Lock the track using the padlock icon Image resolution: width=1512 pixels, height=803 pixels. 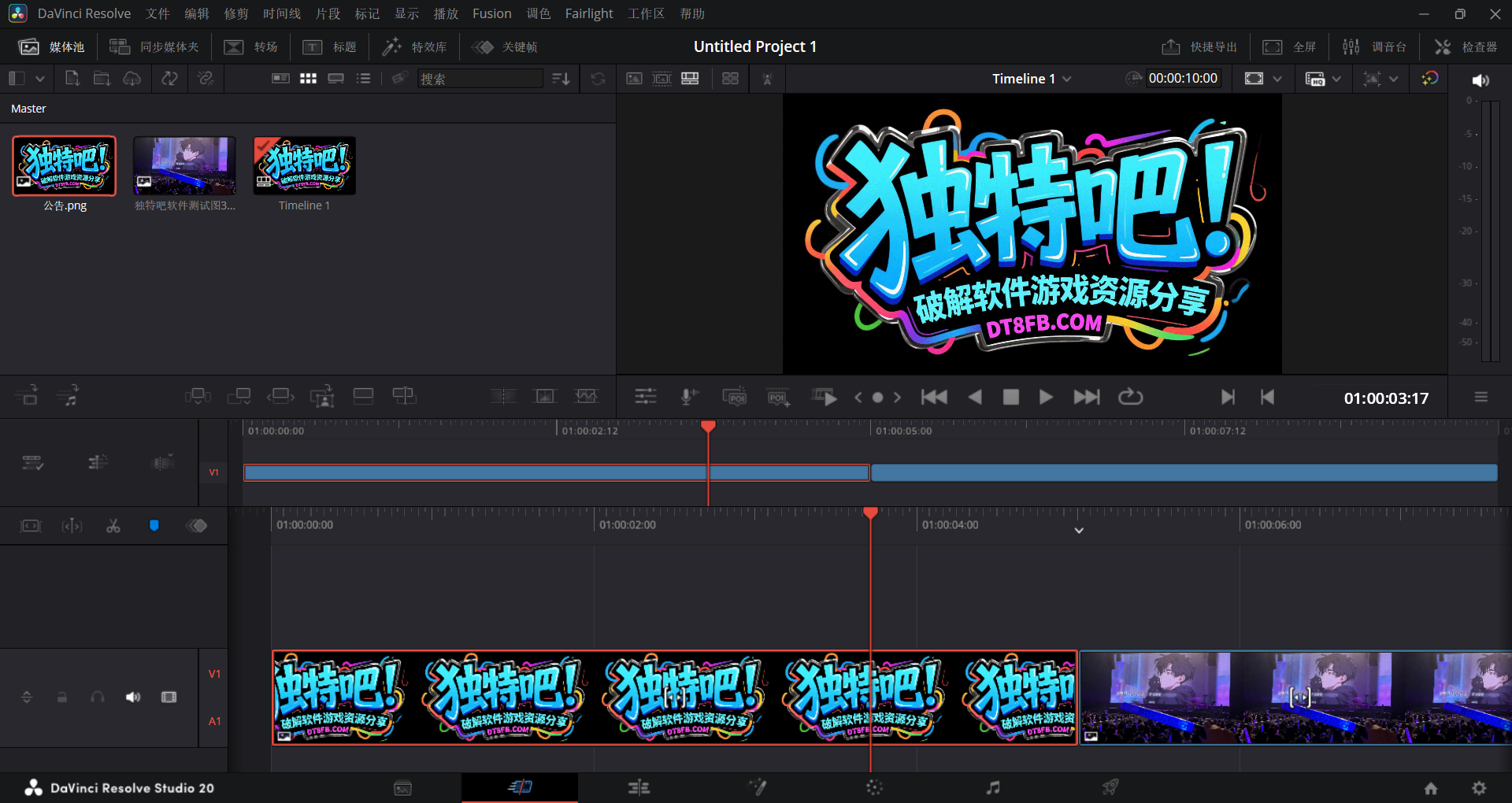[x=62, y=698]
